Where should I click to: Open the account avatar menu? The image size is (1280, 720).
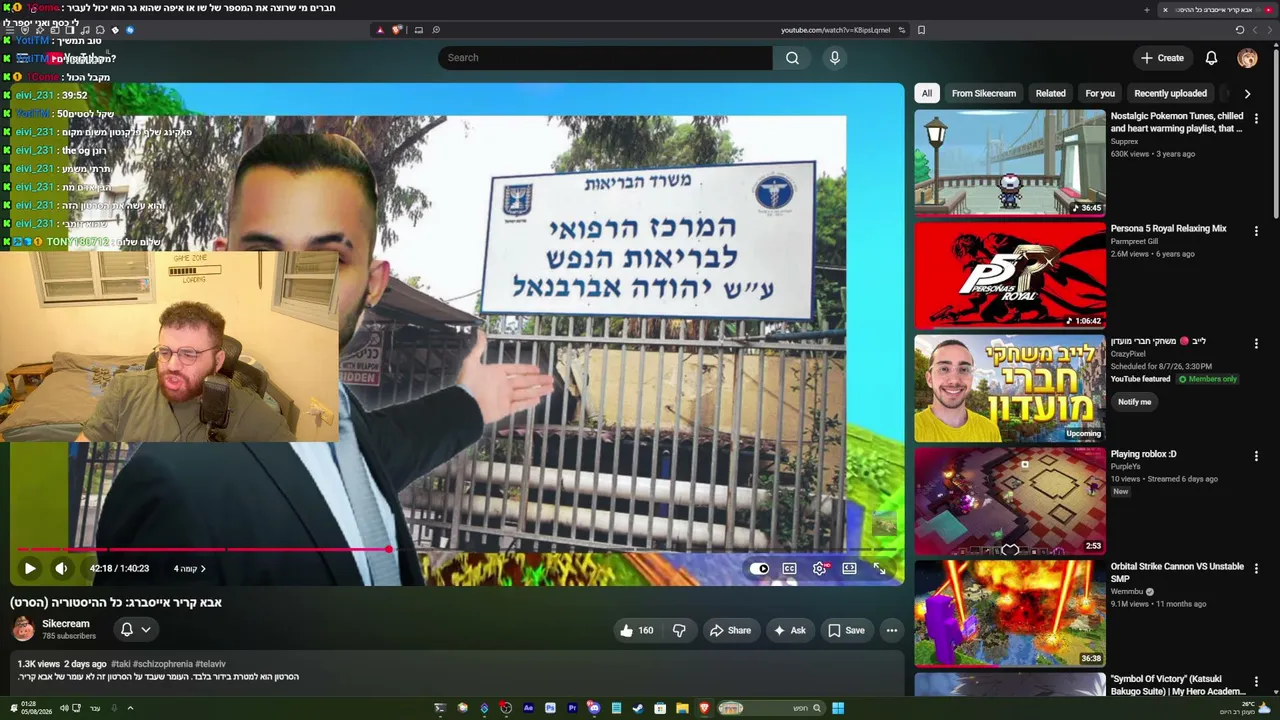(1247, 58)
